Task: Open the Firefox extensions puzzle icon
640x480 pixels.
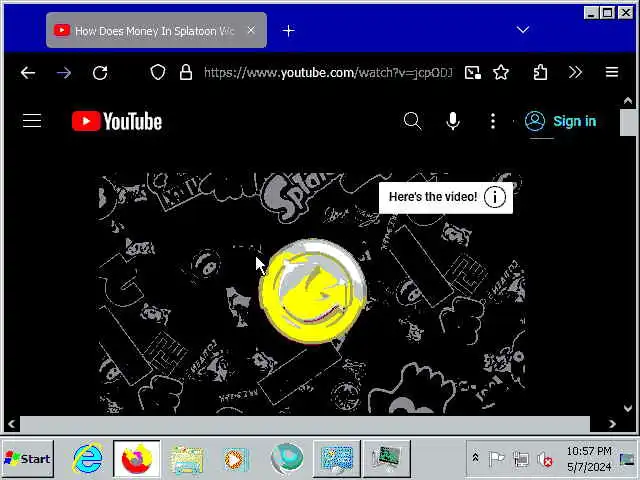Action: (540, 73)
